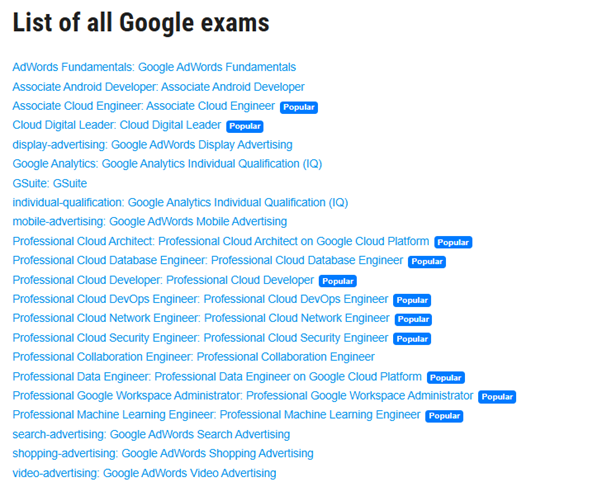
Task: View the Professional Cloud Database Engineer exam
Action: 207,260
